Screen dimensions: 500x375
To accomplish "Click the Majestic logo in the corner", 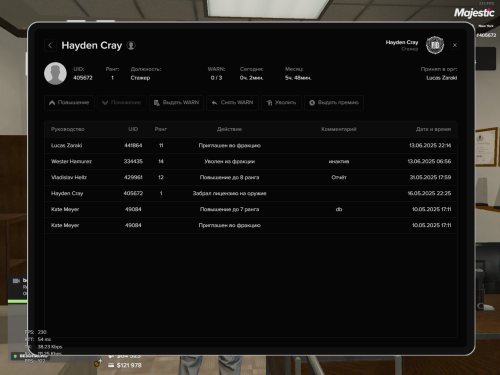I will click(x=474, y=13).
